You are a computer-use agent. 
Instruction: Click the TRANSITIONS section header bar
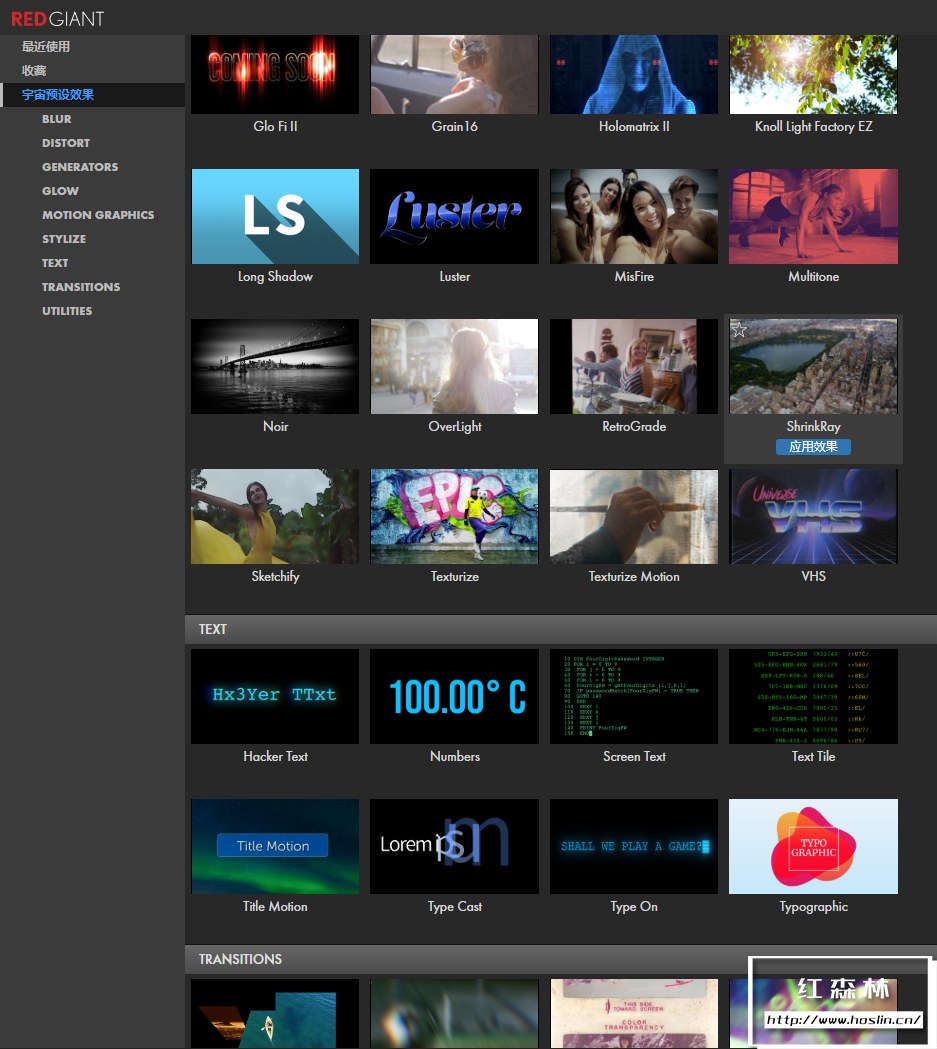click(561, 959)
